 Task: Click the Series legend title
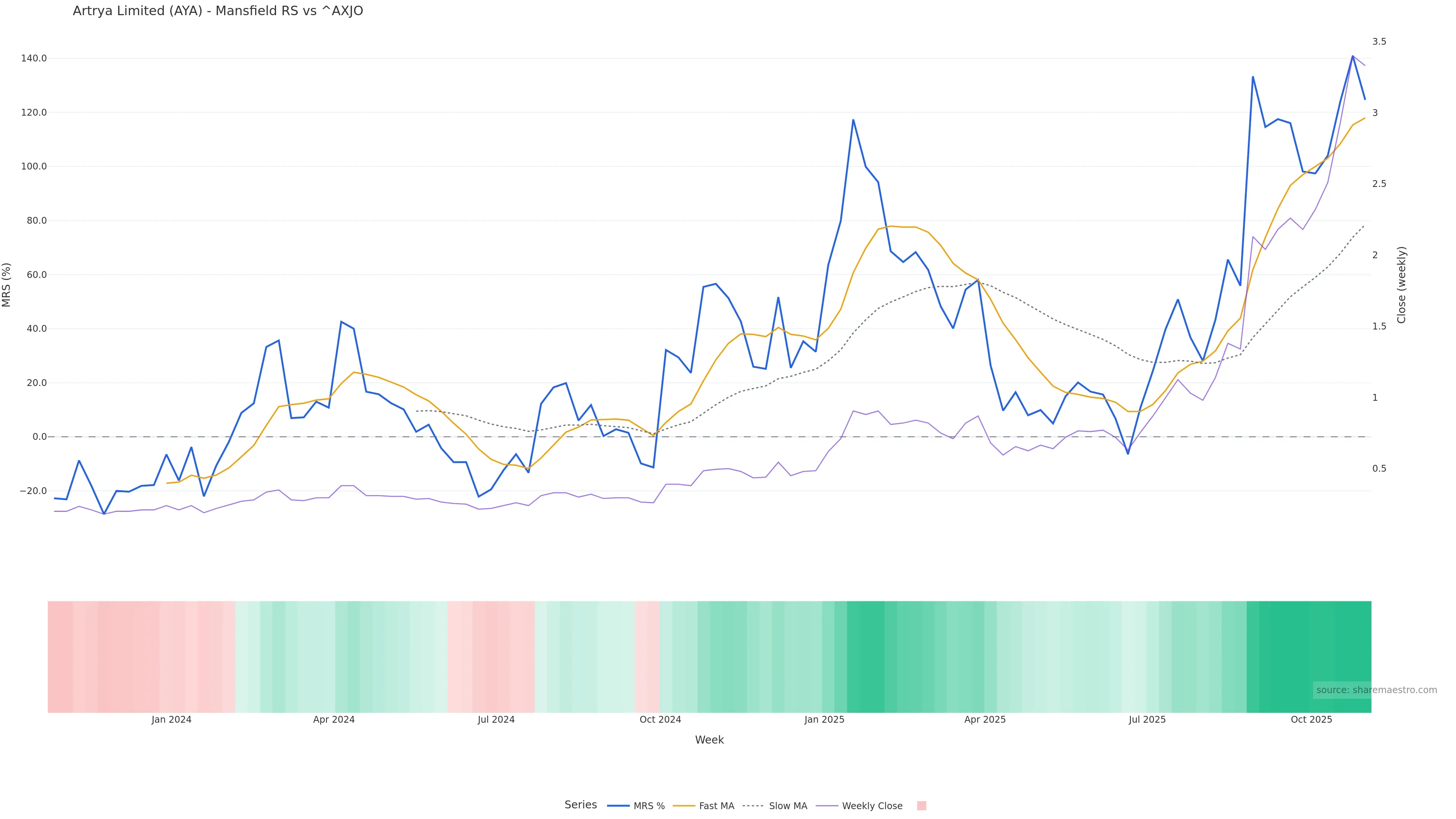[581, 805]
